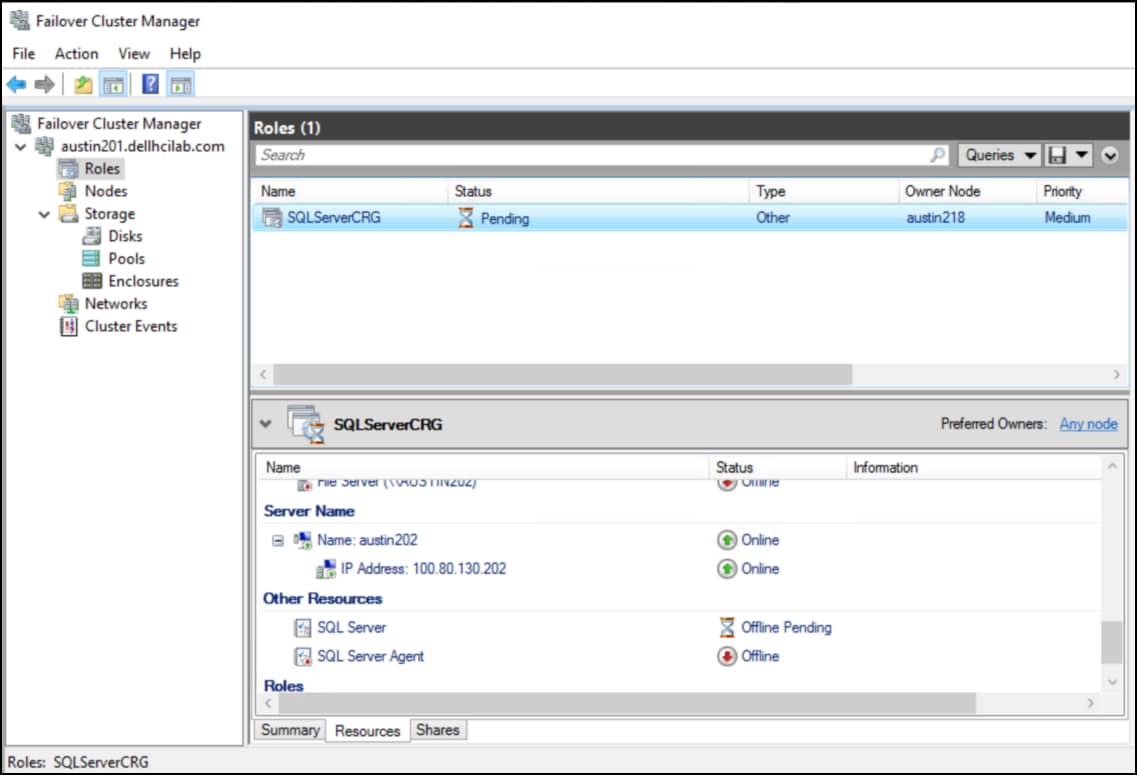Click the round chevron expand button

pos(1109,155)
